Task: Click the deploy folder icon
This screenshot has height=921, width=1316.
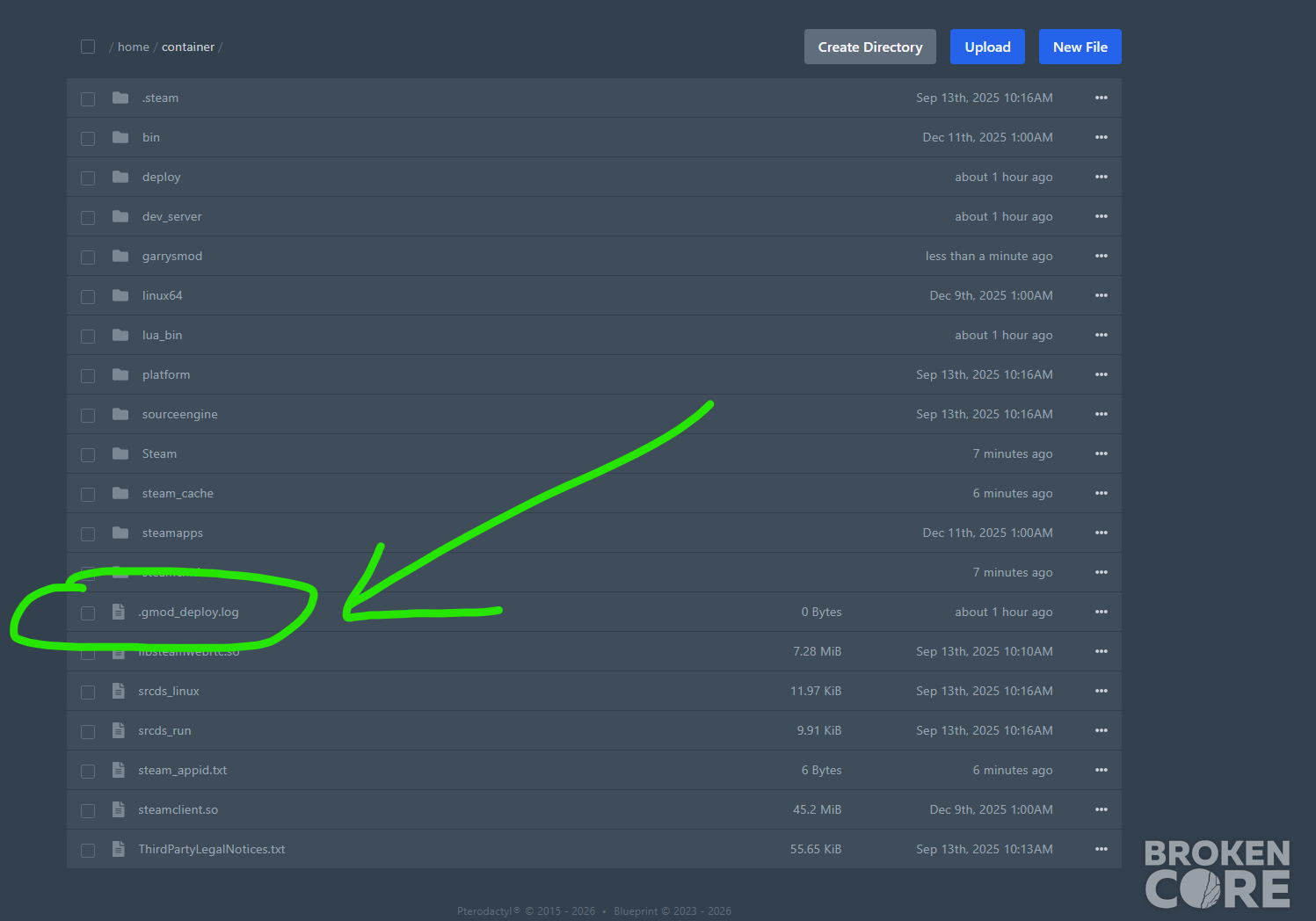Action: point(120,177)
